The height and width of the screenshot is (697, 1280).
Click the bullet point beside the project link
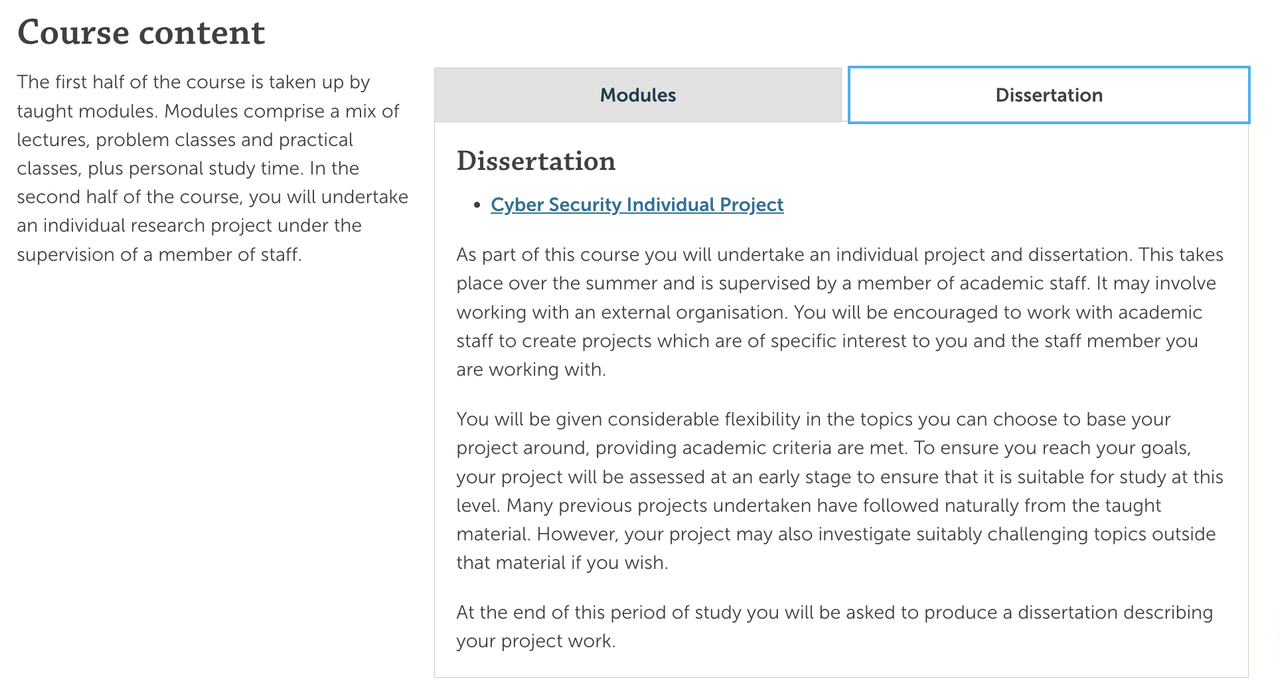pos(477,205)
